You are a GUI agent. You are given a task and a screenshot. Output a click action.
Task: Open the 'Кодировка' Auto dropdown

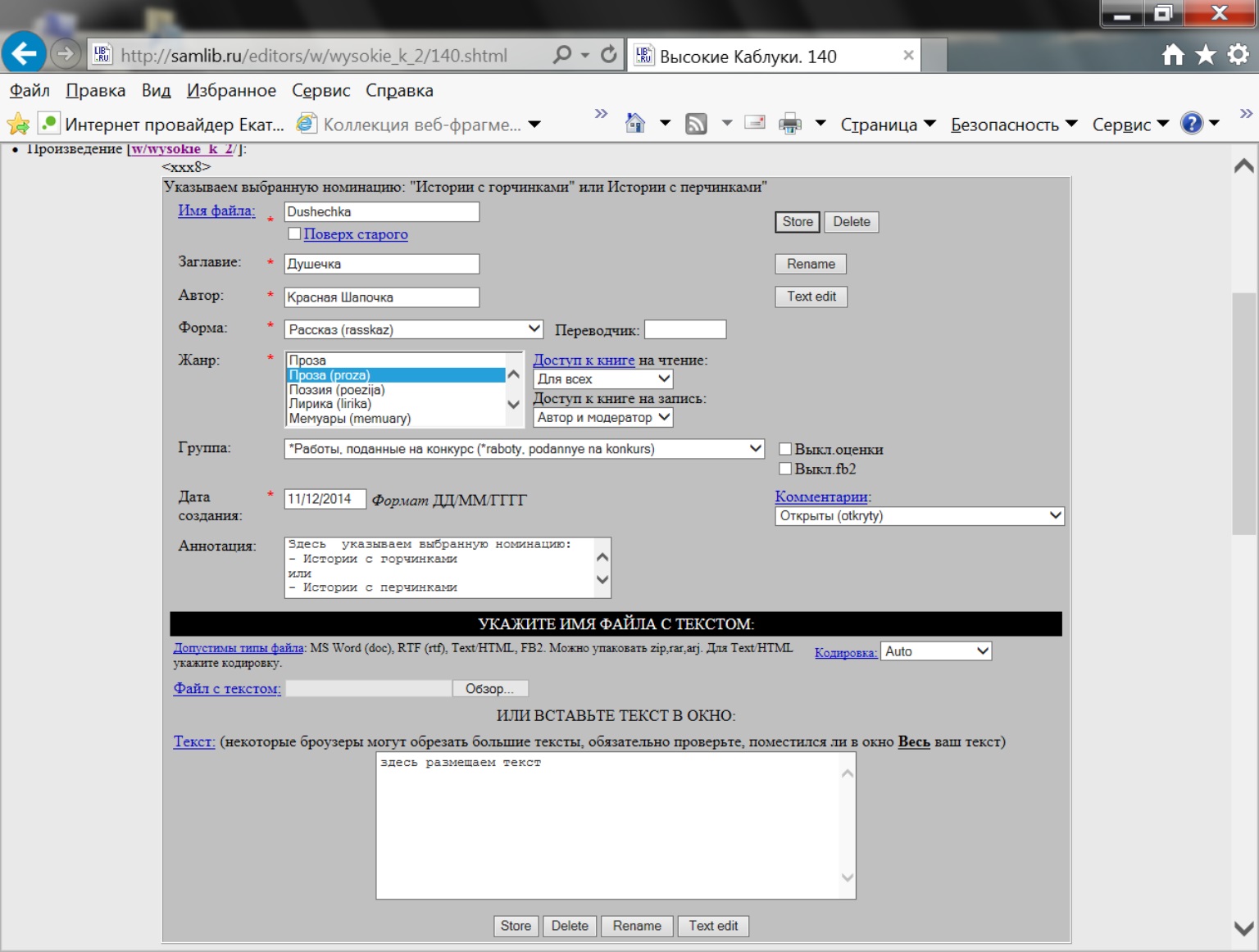coord(935,651)
